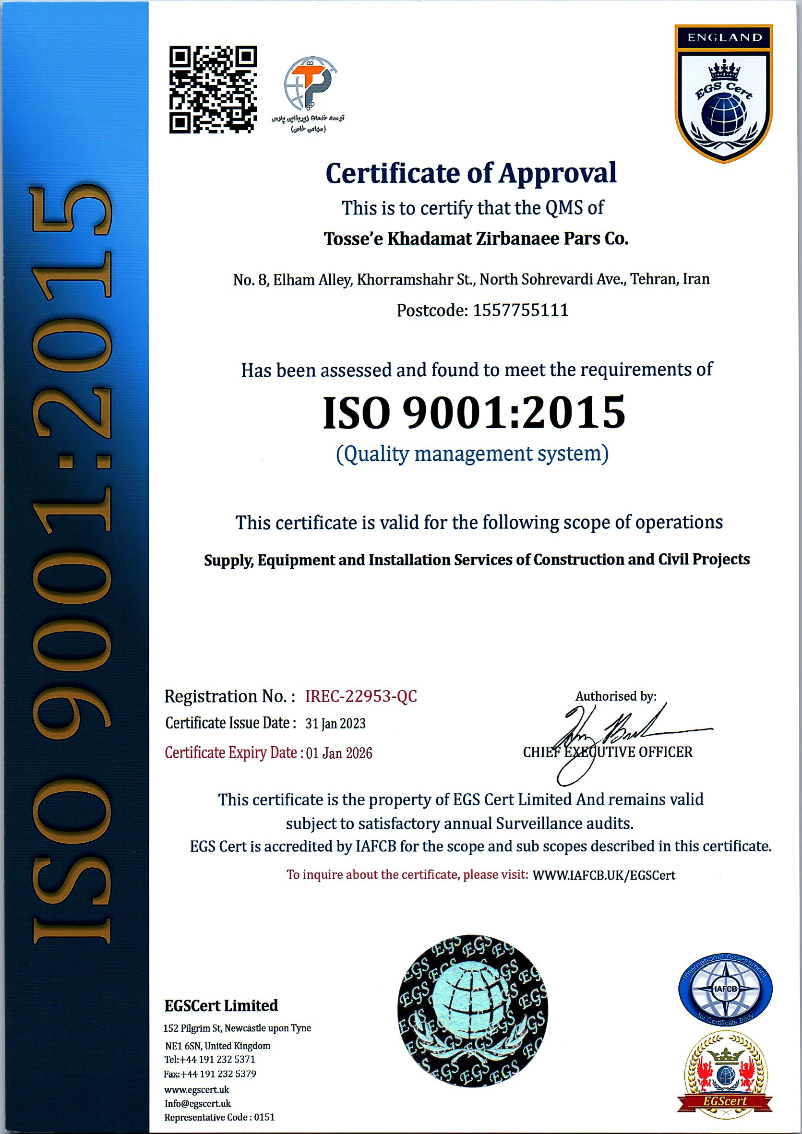Click 'Representative Code : 0151' line
The height and width of the screenshot is (1134, 802).
coord(220,1117)
